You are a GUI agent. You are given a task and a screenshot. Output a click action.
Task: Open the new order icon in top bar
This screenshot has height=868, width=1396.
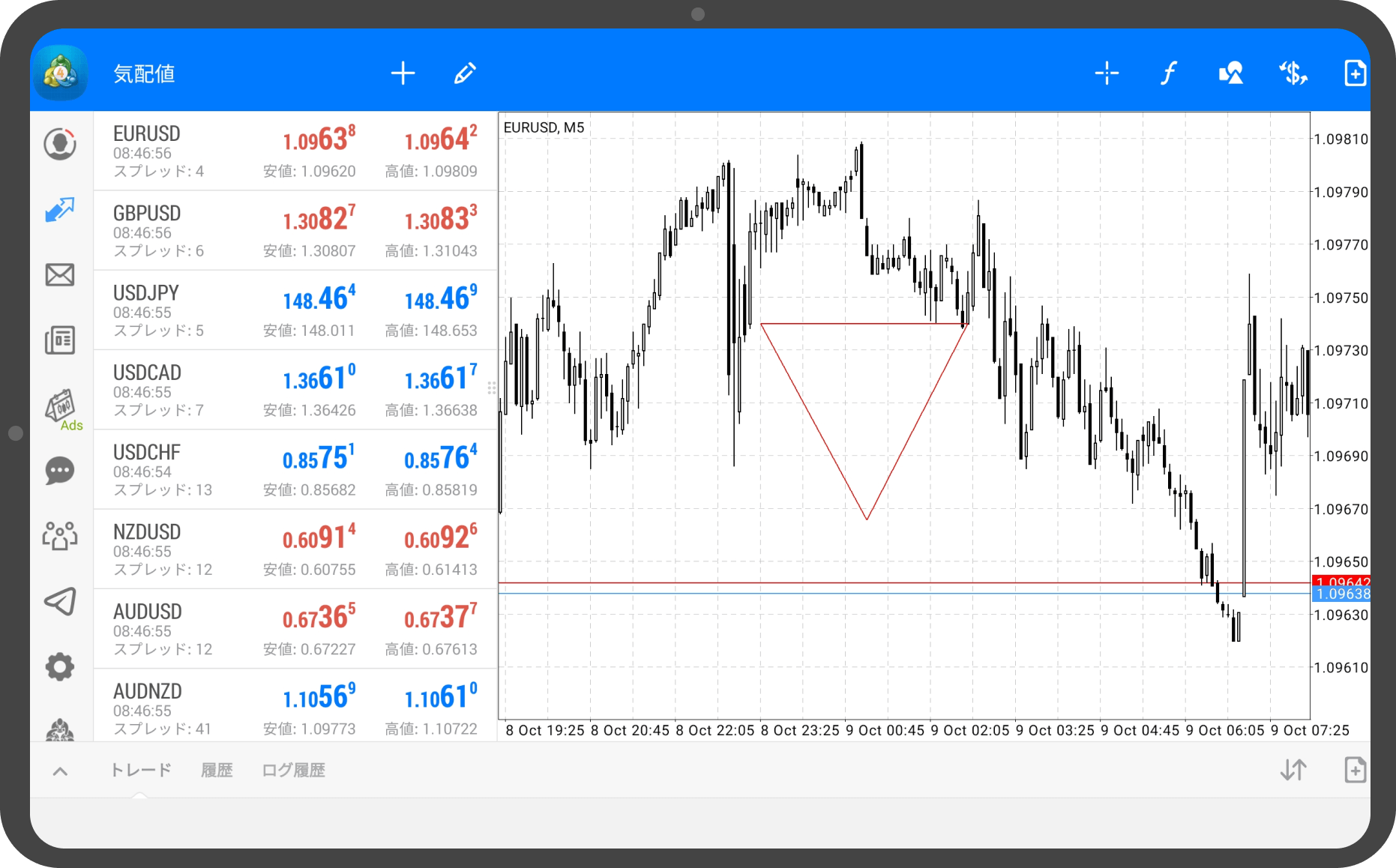point(1354,73)
